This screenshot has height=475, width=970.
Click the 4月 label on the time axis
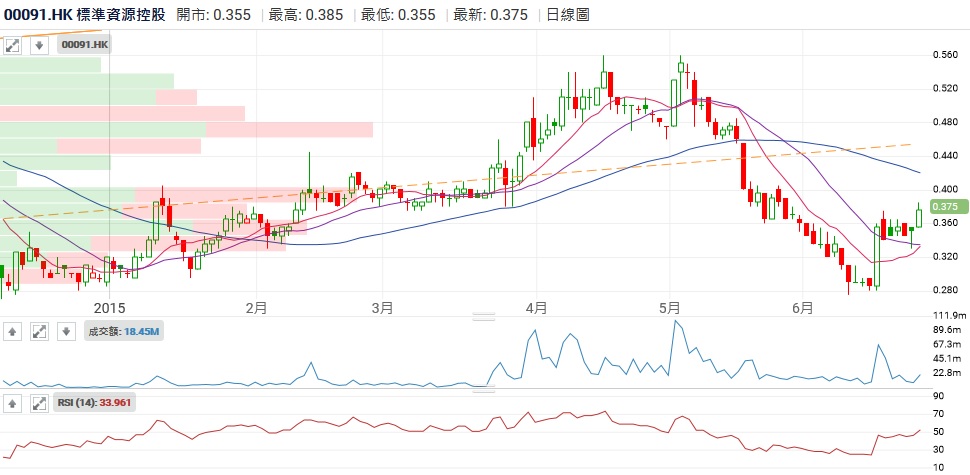click(536, 306)
